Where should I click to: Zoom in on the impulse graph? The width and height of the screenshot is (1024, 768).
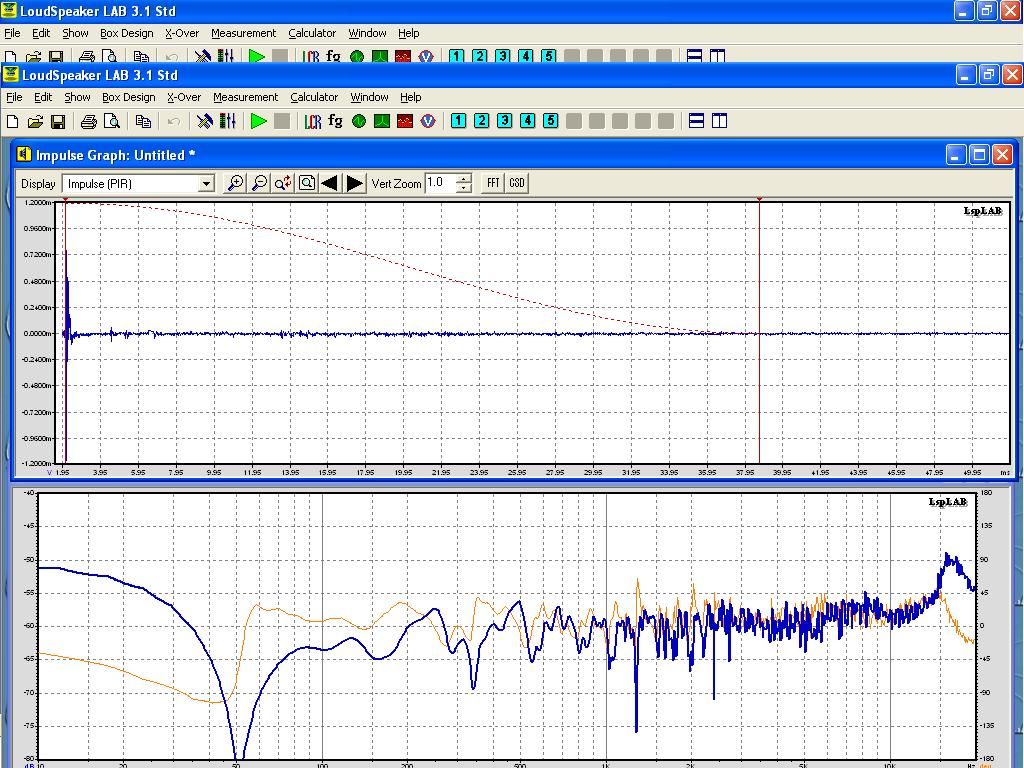tap(234, 184)
